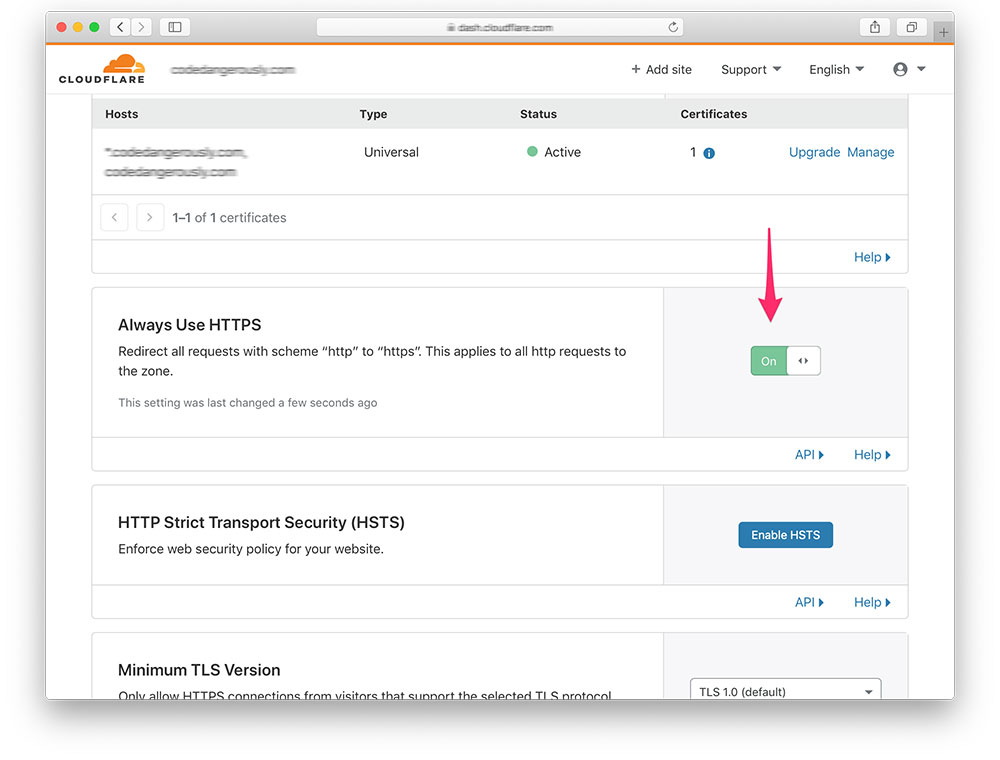Screen dimensions: 1000x760
Task: Click the Add site link
Action: coord(661,69)
